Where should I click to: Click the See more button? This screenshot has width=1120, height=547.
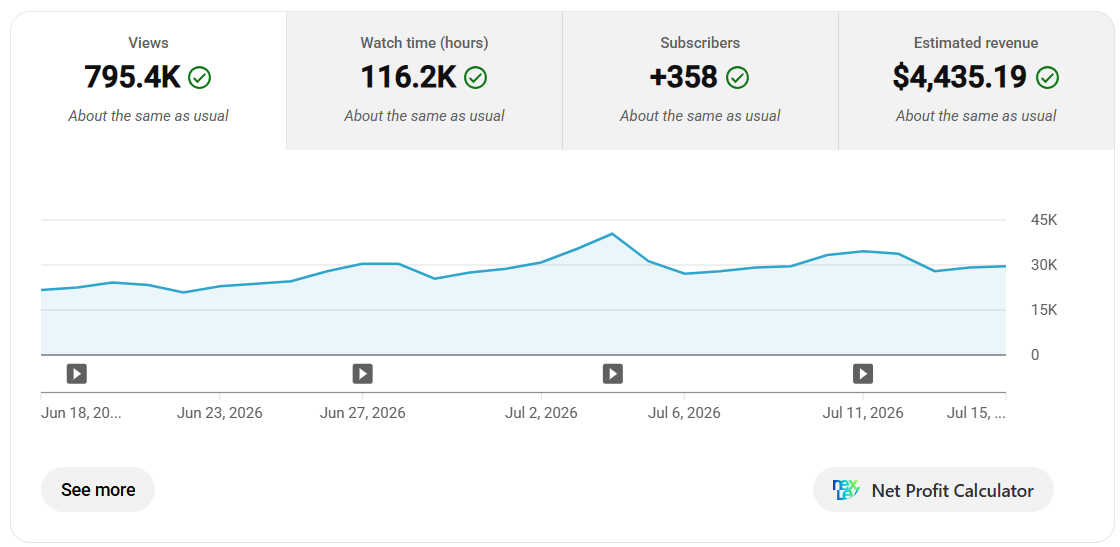point(98,490)
